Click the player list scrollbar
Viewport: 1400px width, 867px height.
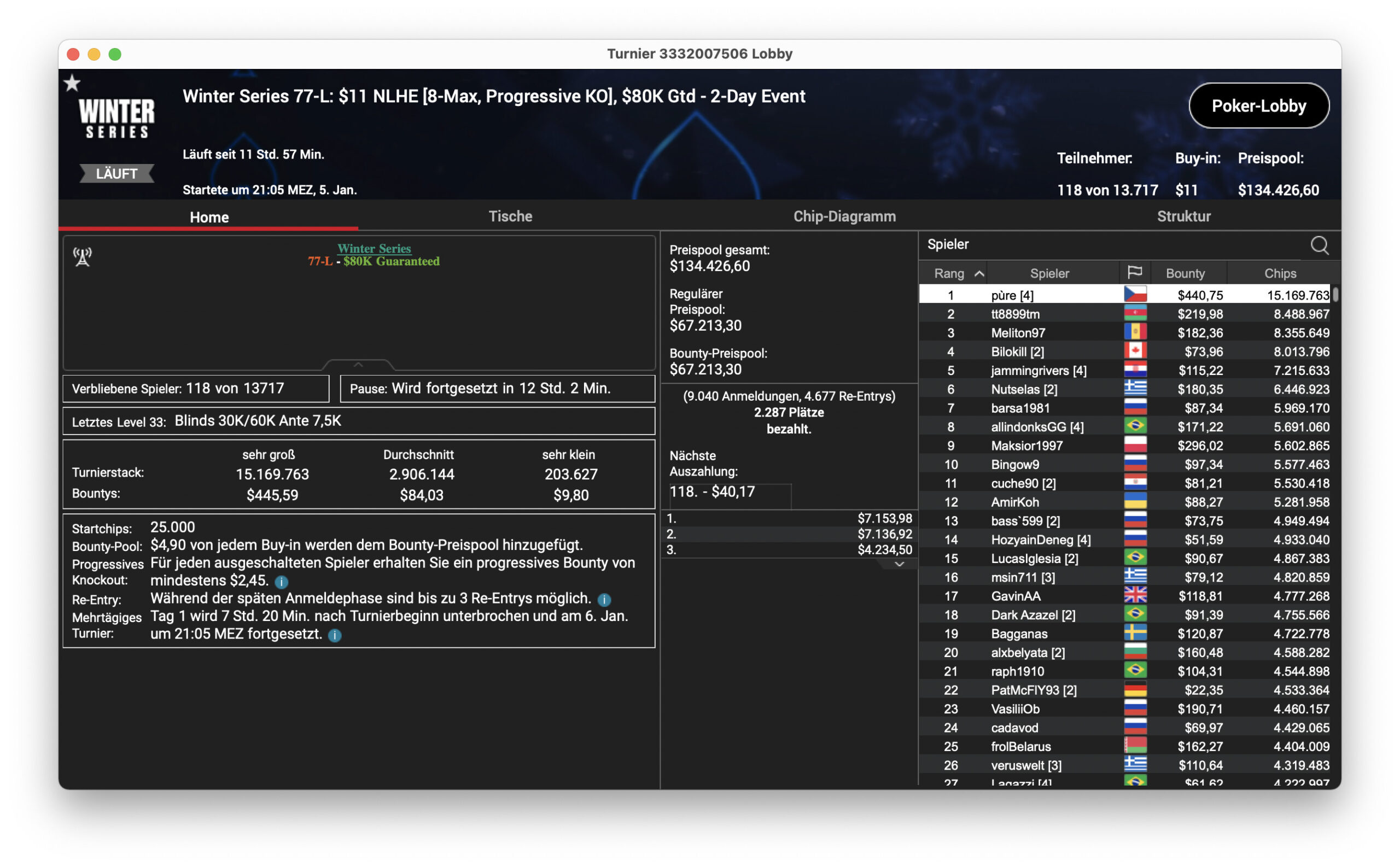click(x=1335, y=294)
